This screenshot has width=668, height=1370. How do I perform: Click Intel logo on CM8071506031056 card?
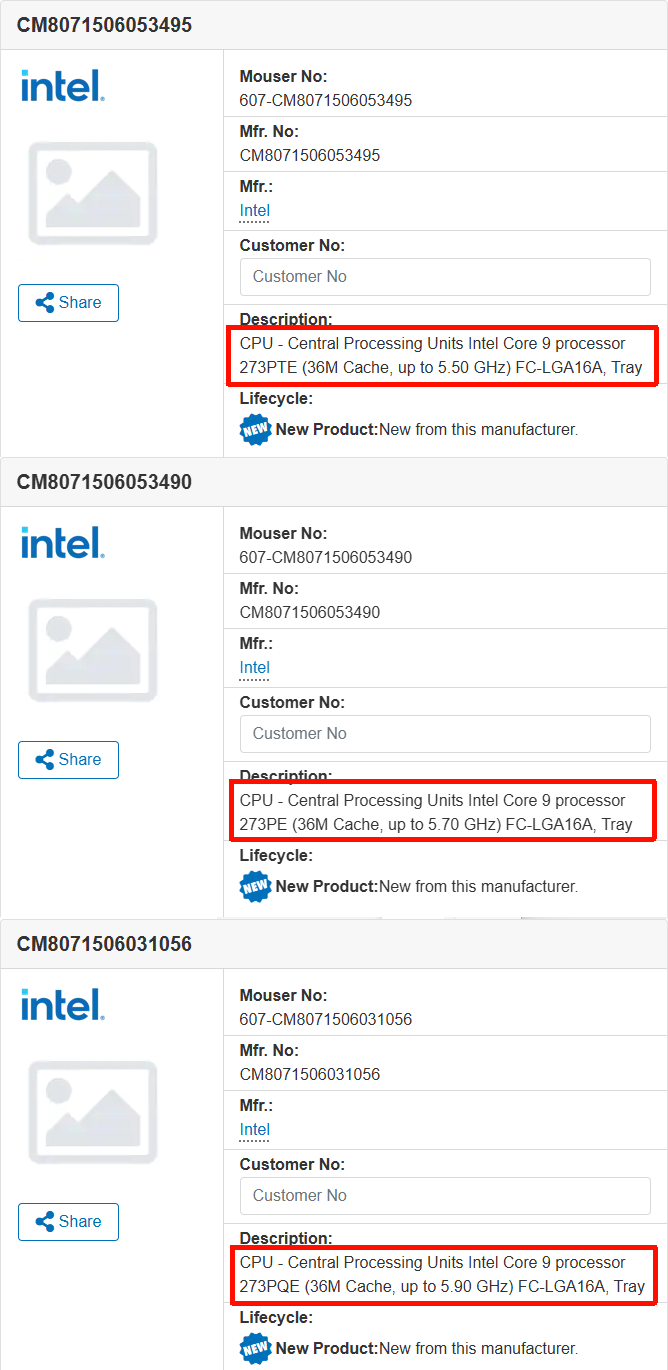click(62, 1005)
